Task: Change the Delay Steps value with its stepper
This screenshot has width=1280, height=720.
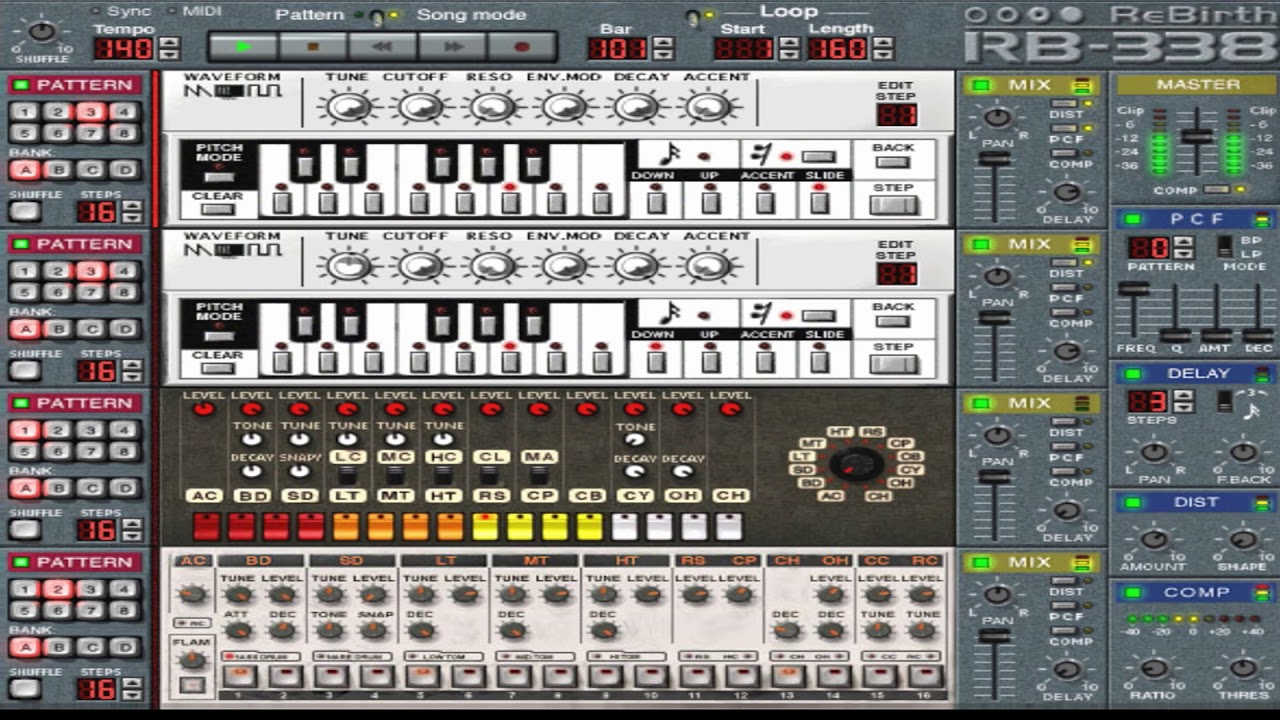Action: 1183,402
